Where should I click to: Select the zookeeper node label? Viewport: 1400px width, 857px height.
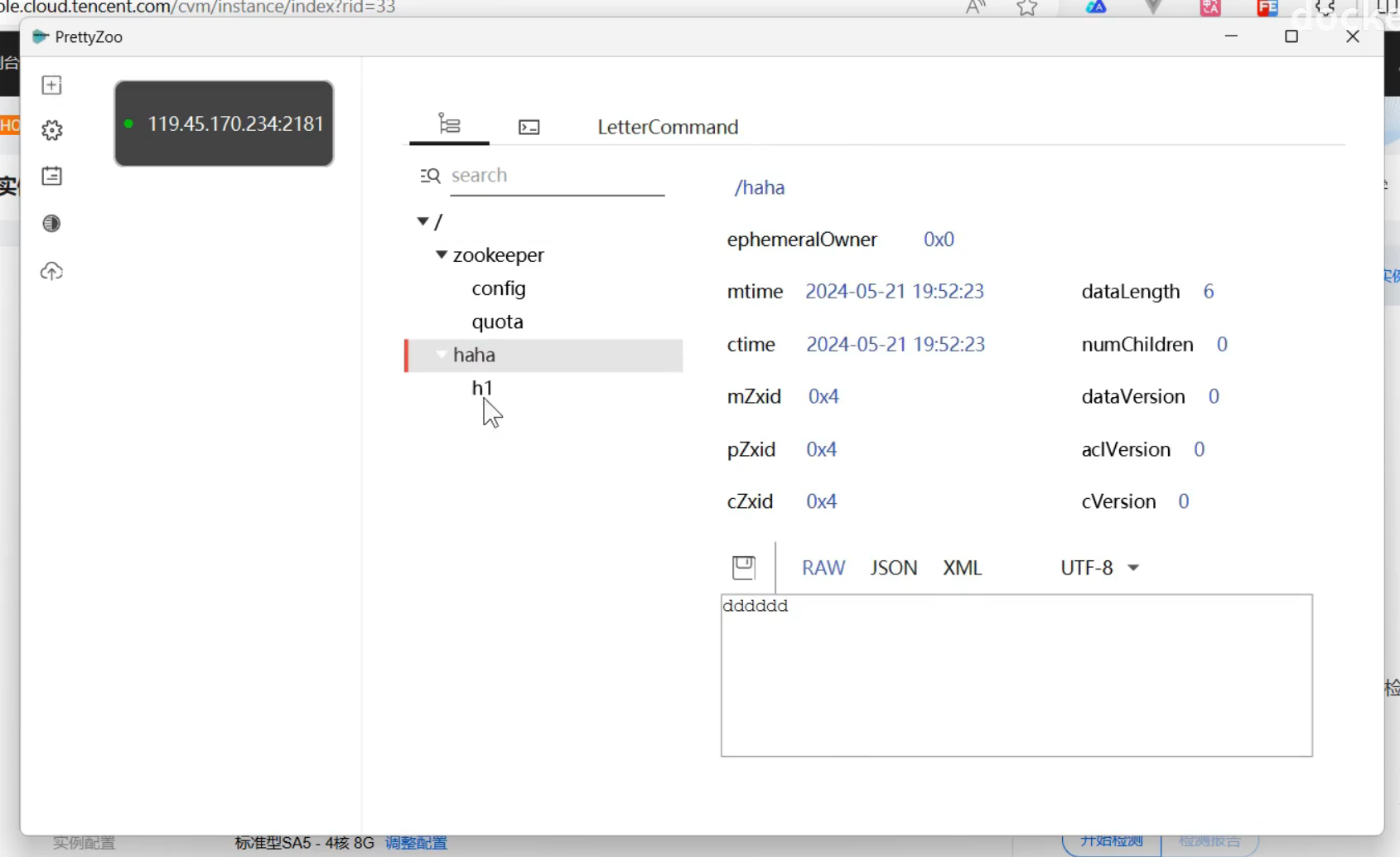[x=499, y=254]
